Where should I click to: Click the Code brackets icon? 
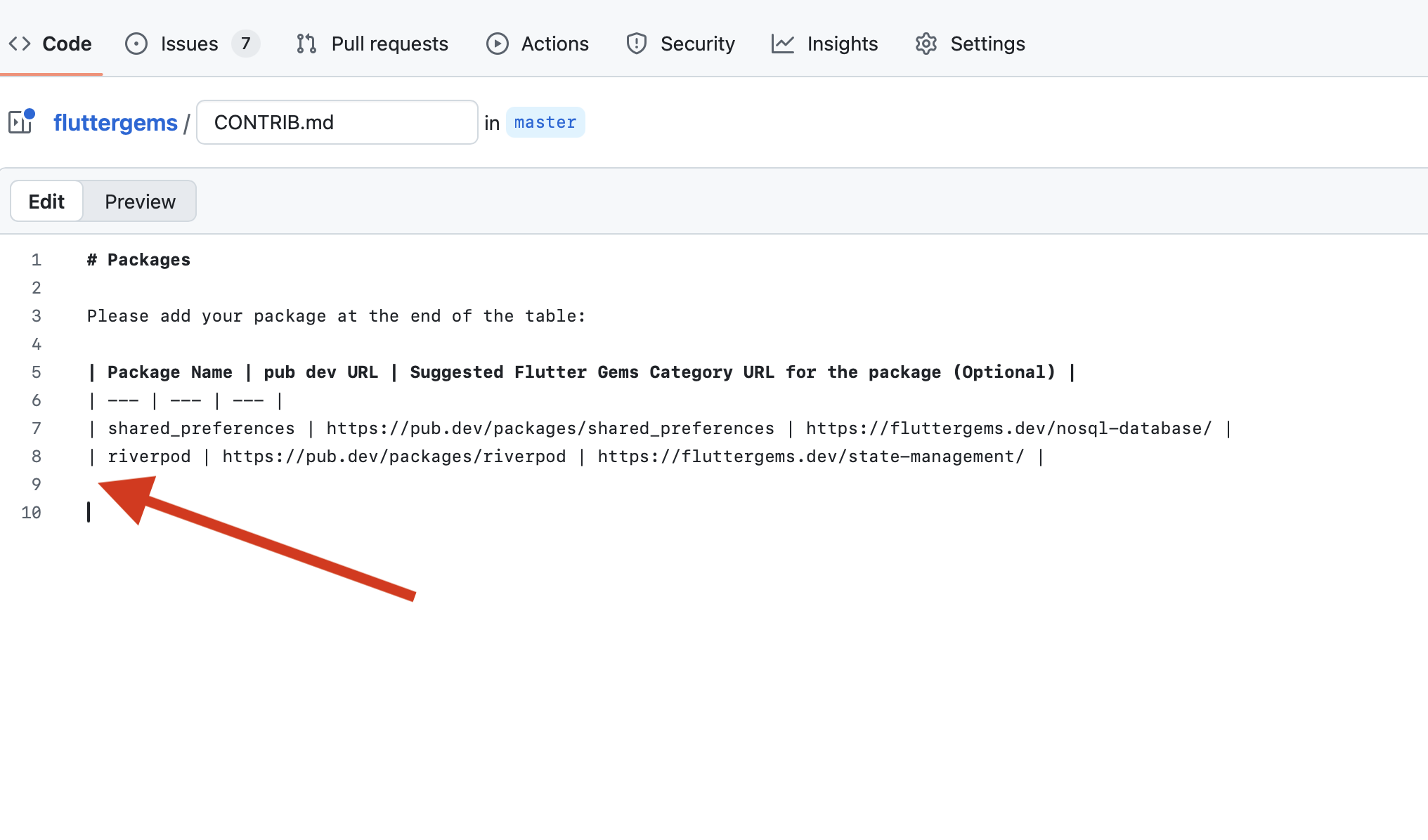coord(20,44)
